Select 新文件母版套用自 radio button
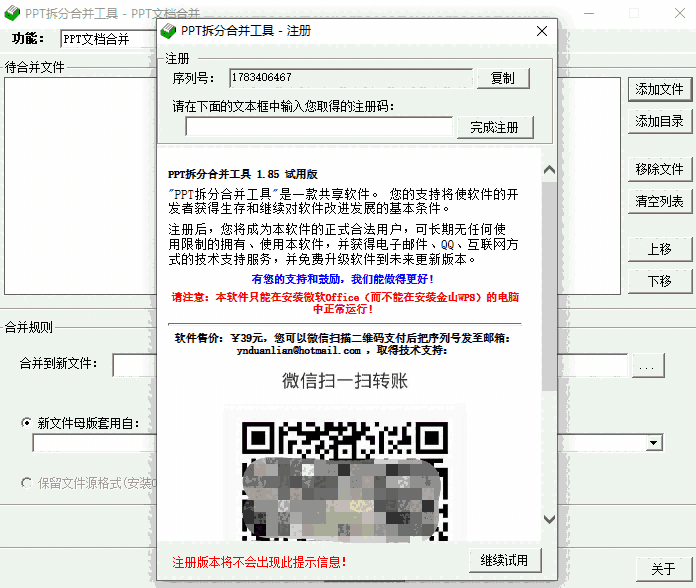696x588 pixels. pos(27,423)
